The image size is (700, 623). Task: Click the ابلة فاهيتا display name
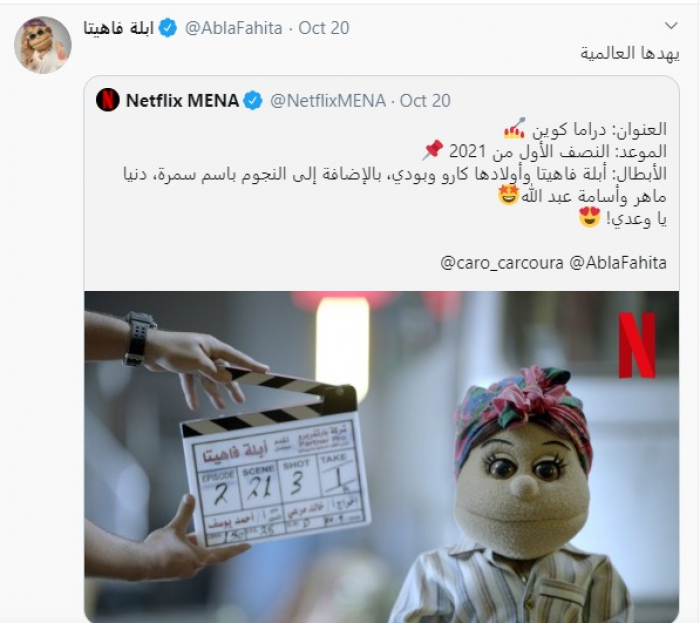coord(119,28)
